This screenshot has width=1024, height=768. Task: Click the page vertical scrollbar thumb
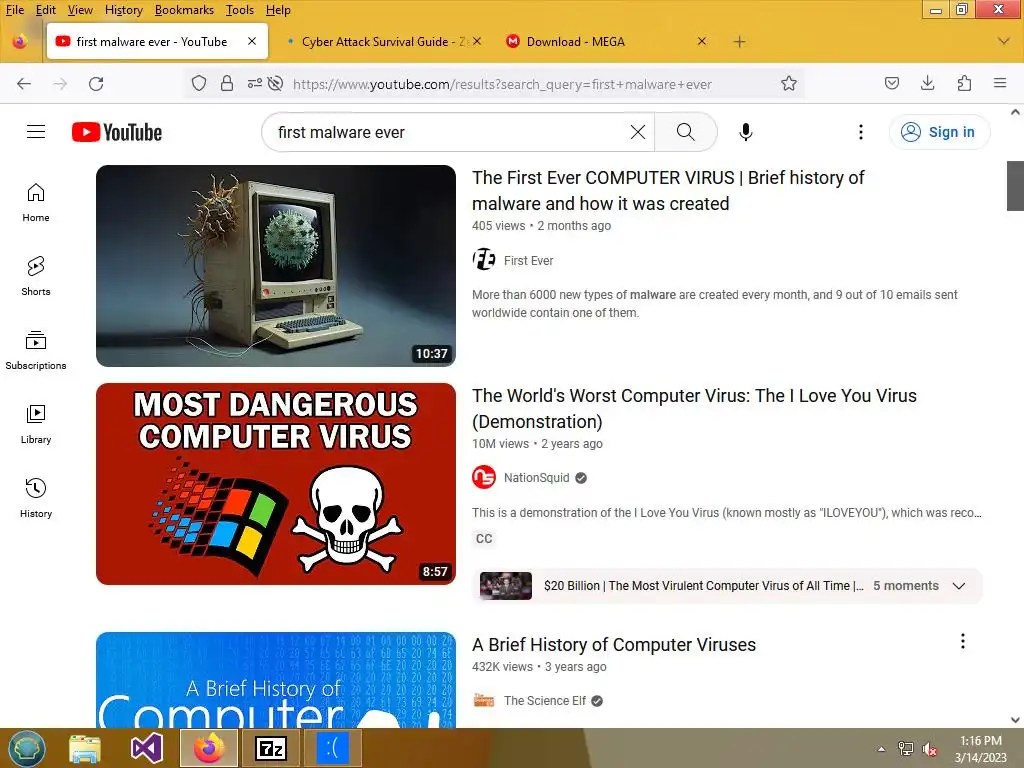click(x=1015, y=185)
